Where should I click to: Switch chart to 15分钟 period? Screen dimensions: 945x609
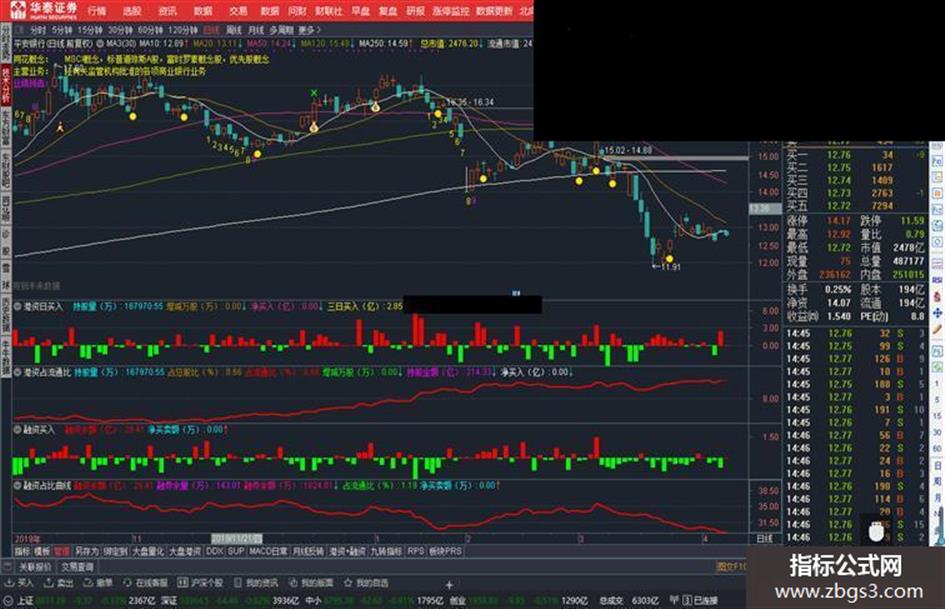[90, 30]
